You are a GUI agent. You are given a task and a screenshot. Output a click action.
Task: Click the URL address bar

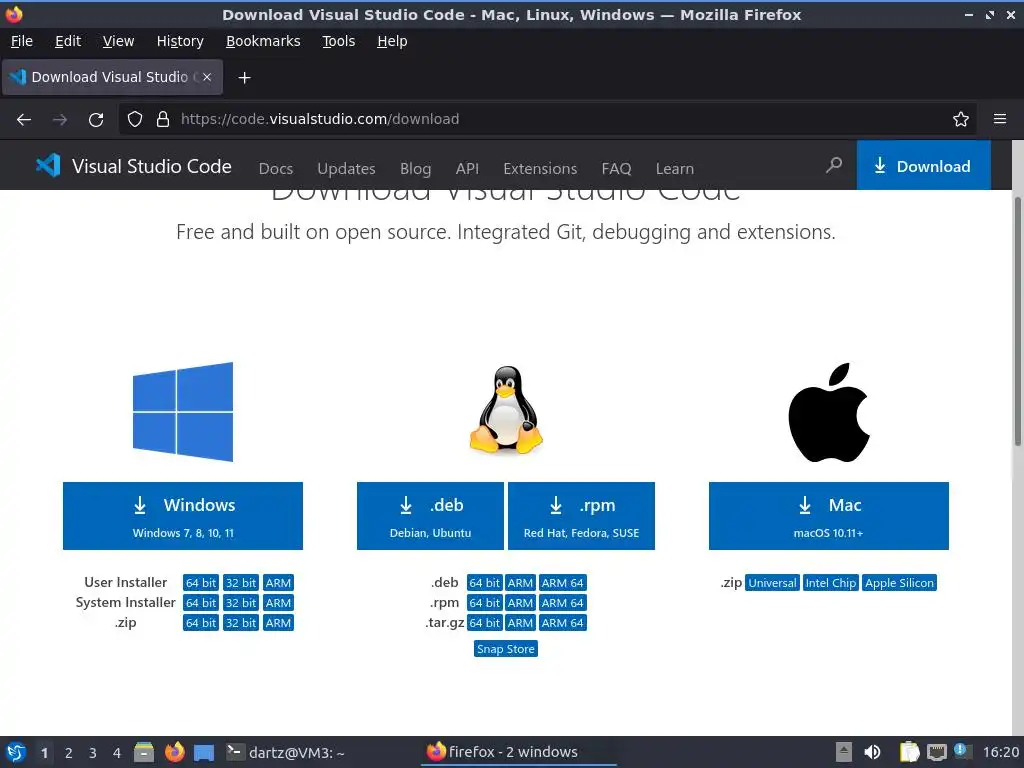[549, 119]
